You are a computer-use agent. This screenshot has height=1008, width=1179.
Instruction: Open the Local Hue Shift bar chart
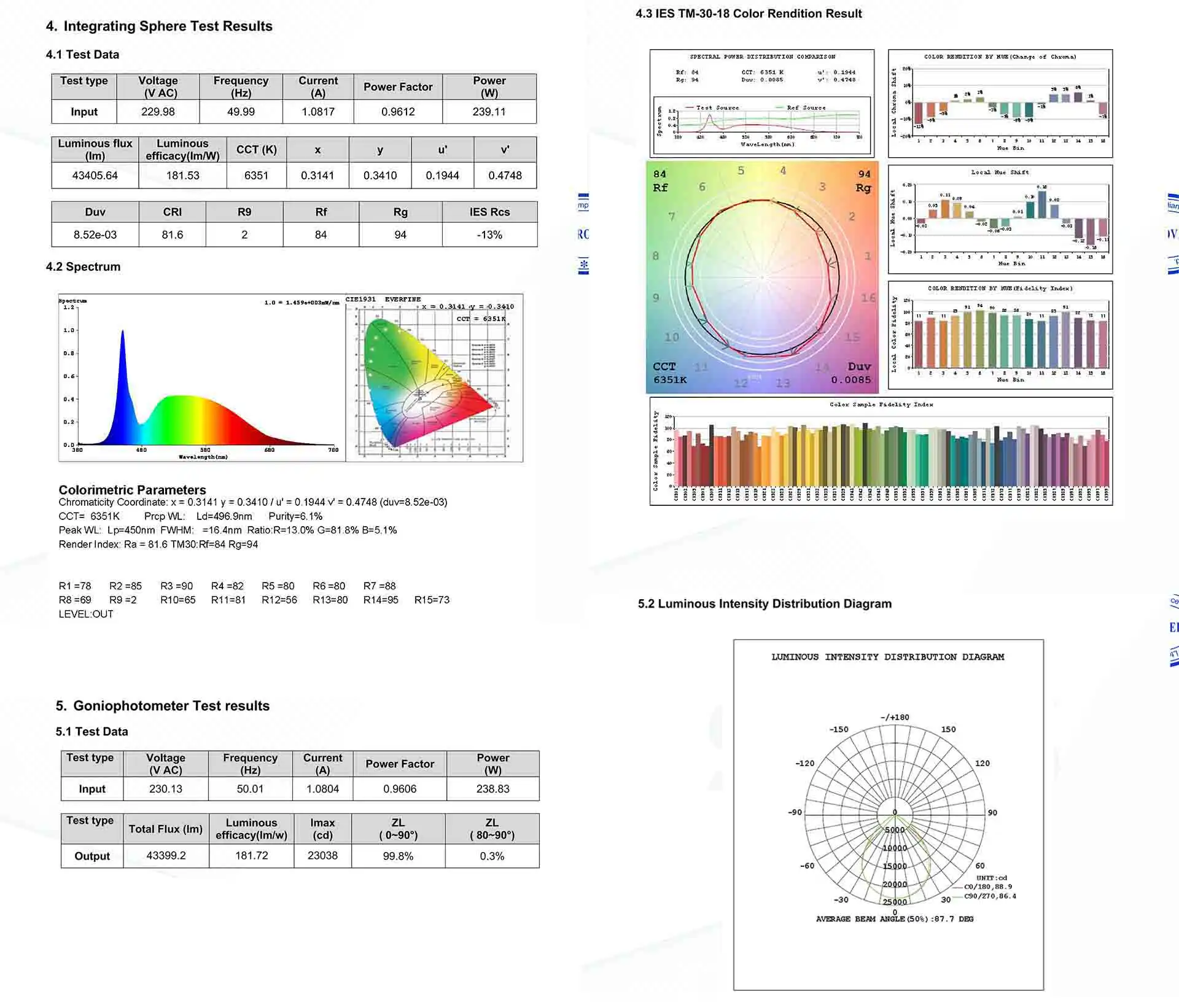pyautogui.click(x=1000, y=219)
